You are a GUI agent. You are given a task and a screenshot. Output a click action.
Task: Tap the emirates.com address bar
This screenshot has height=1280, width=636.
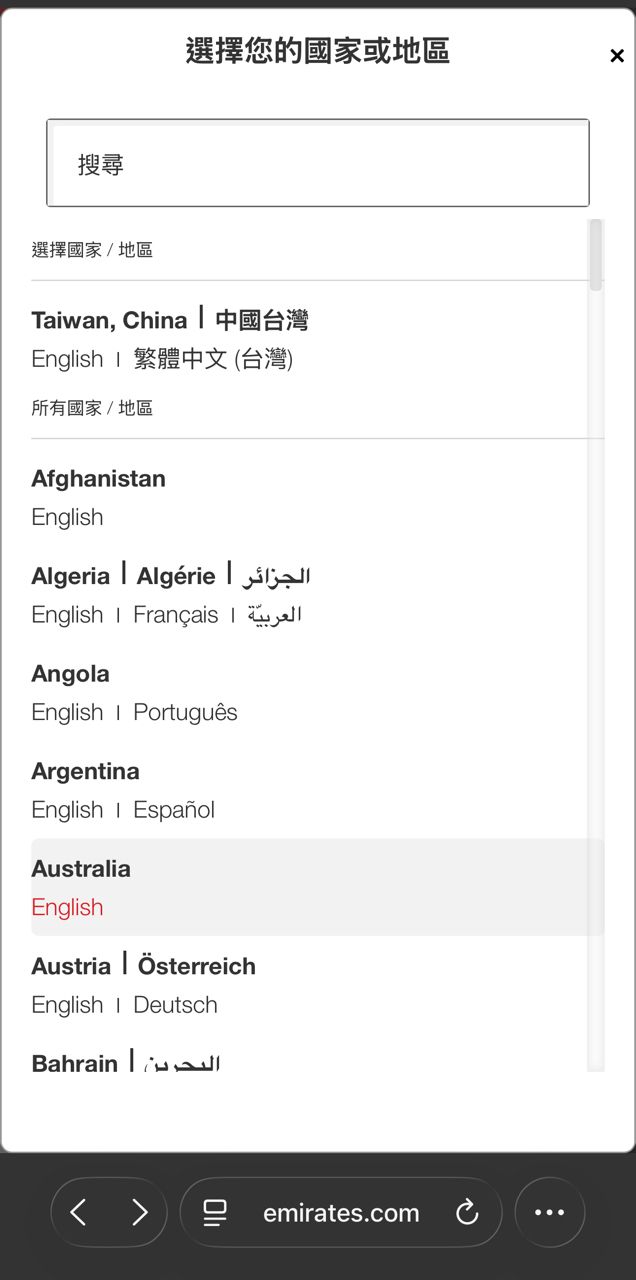pos(341,1213)
